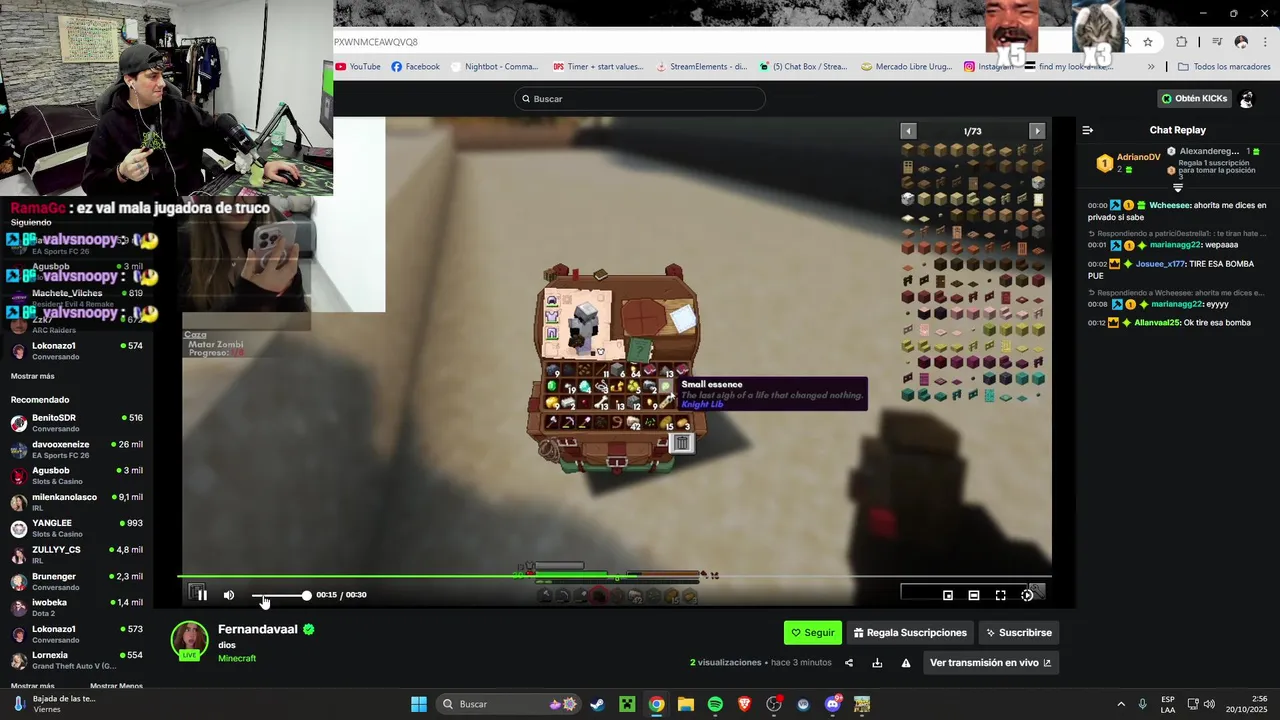The image size is (1280, 720).
Task: Open Brunenger recommended channel
Action: (x=77, y=581)
